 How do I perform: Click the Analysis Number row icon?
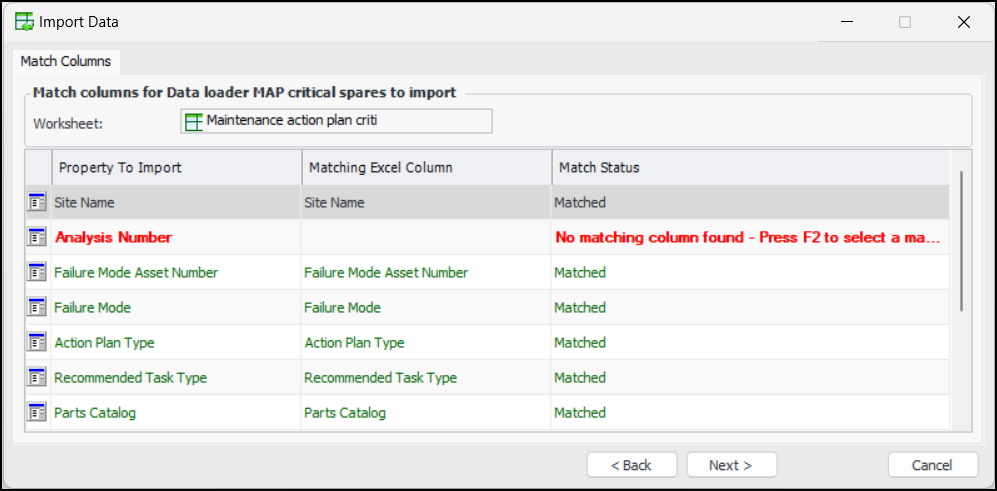(x=37, y=237)
